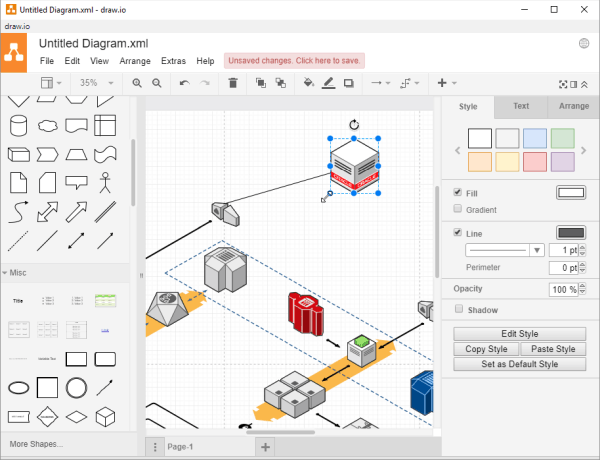Click the line color pencil icon
Screen dimensions: 600x460
tap(328, 83)
